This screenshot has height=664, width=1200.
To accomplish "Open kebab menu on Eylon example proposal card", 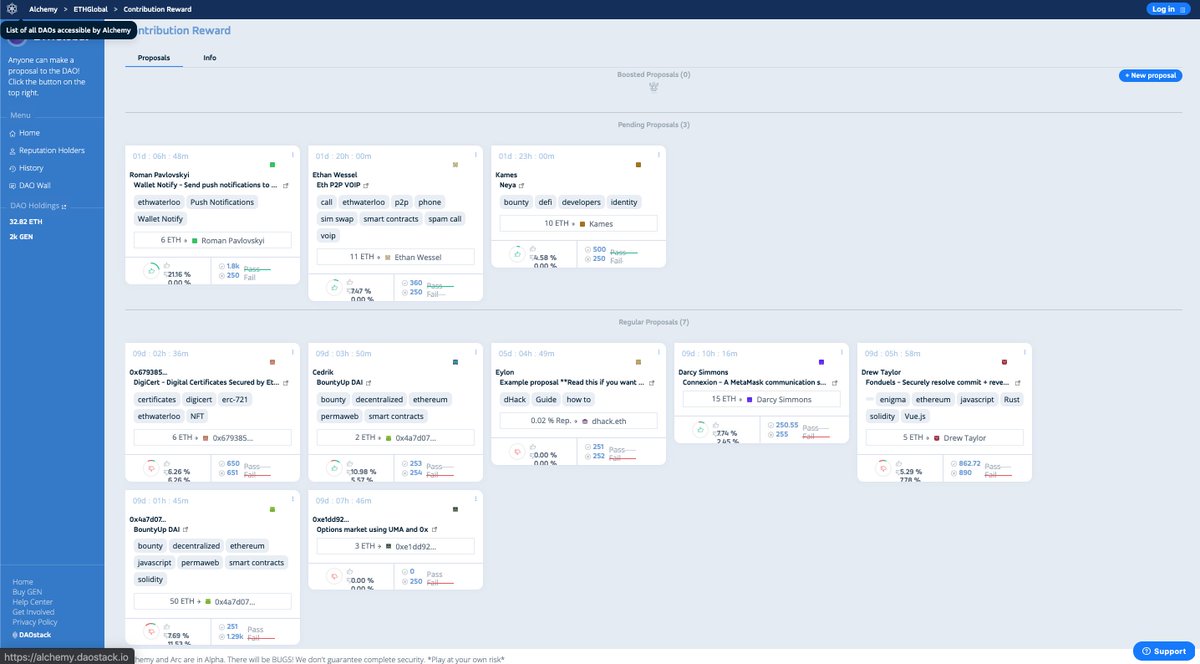I will (x=659, y=352).
